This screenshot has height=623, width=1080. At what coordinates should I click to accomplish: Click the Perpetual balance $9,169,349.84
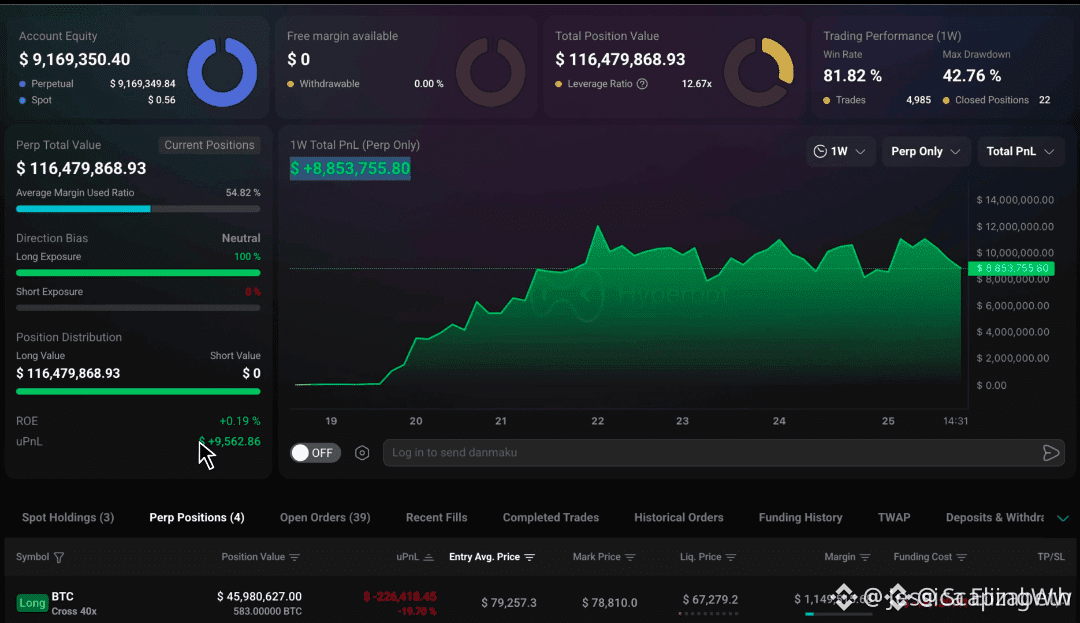click(x=143, y=84)
